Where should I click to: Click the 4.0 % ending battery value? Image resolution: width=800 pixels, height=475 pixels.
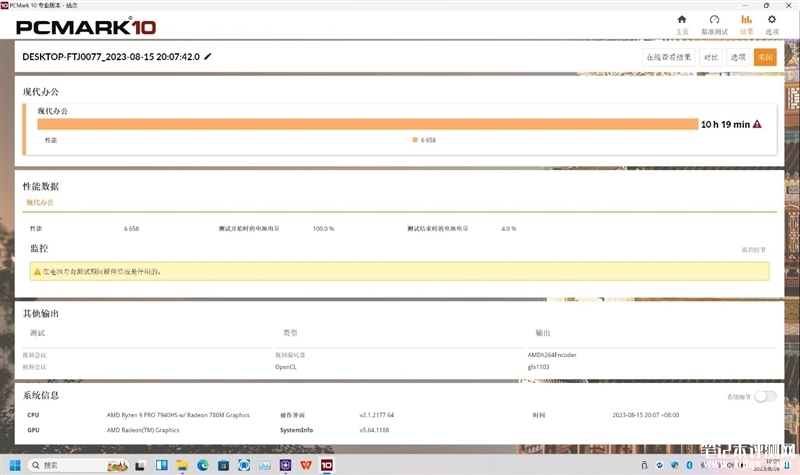509,229
